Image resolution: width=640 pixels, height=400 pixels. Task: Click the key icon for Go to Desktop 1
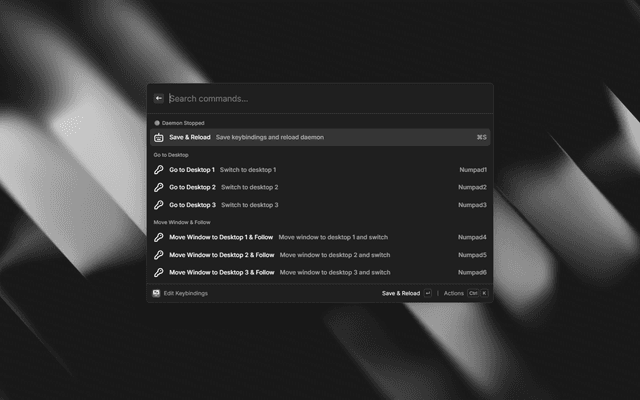point(158,170)
